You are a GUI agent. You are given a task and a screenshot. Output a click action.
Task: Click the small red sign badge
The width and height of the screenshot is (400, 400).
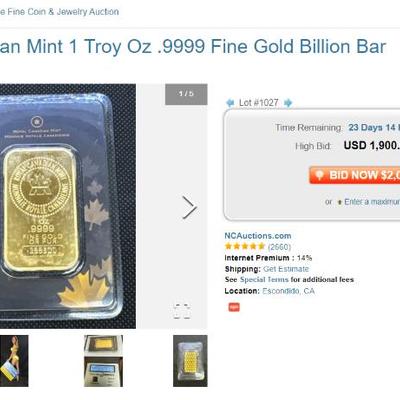234,307
